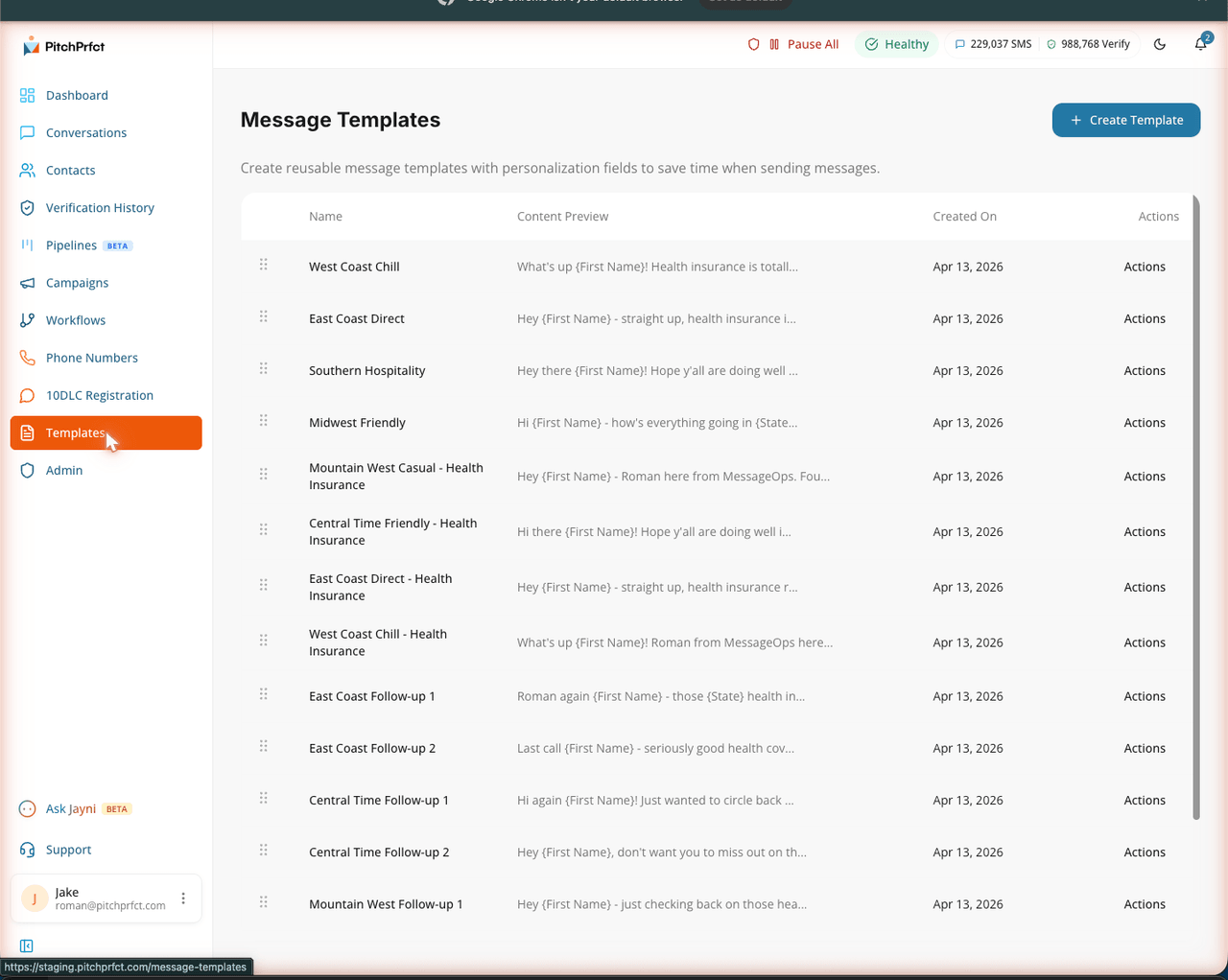Open Support link
1228x980 pixels.
click(x=106, y=850)
